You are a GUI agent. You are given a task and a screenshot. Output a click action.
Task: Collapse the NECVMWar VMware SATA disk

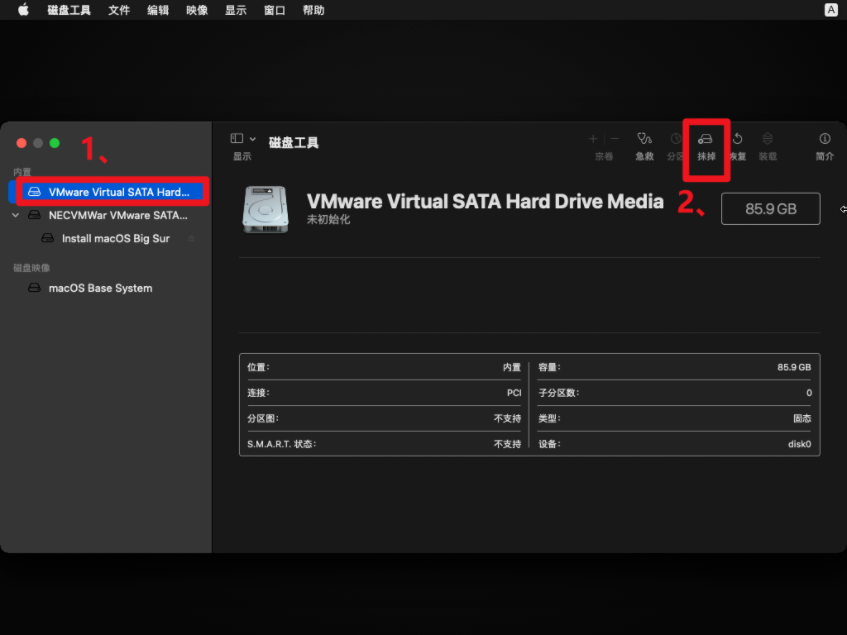[16, 215]
